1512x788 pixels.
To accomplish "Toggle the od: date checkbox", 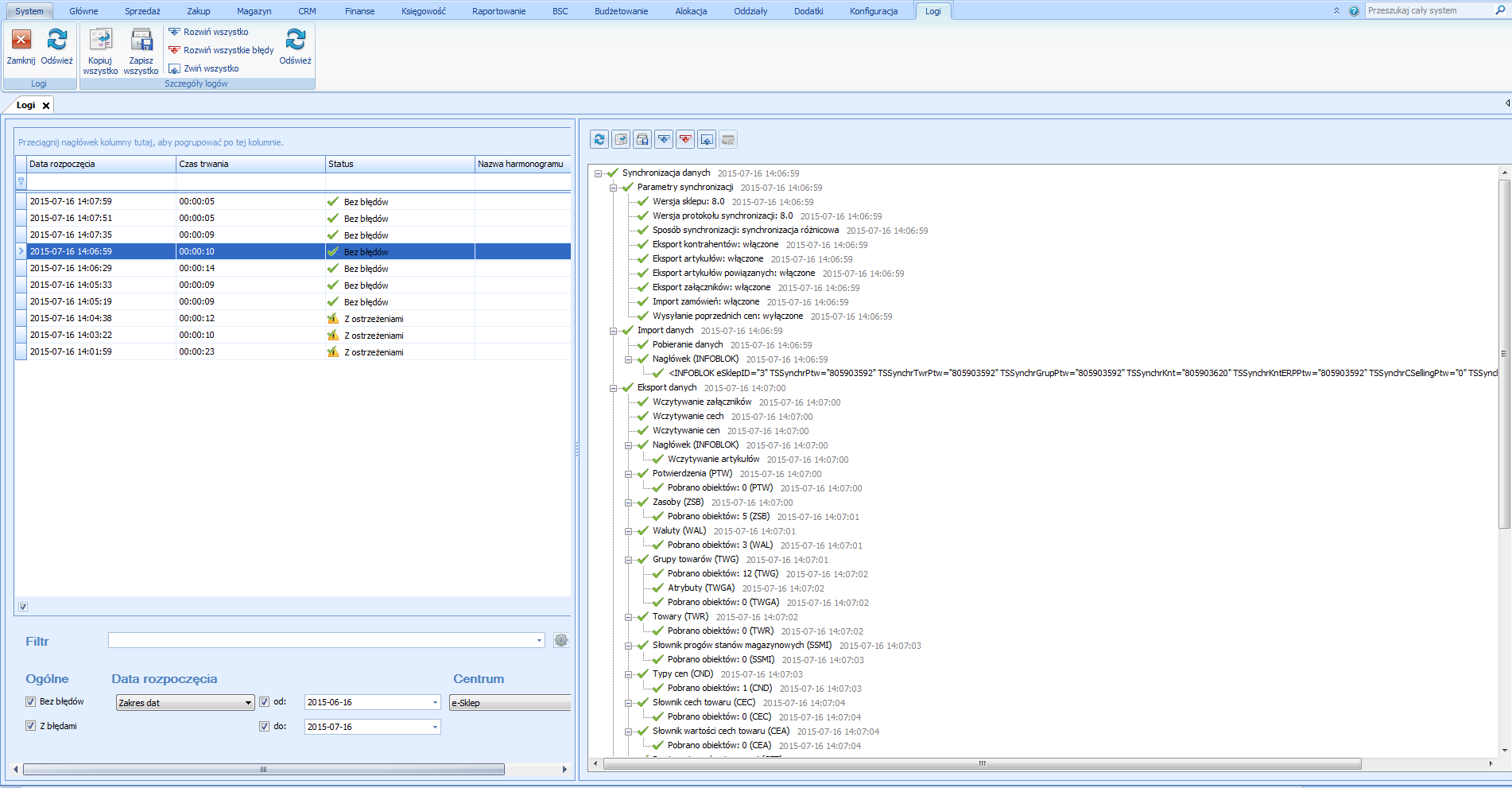I will click(x=265, y=702).
